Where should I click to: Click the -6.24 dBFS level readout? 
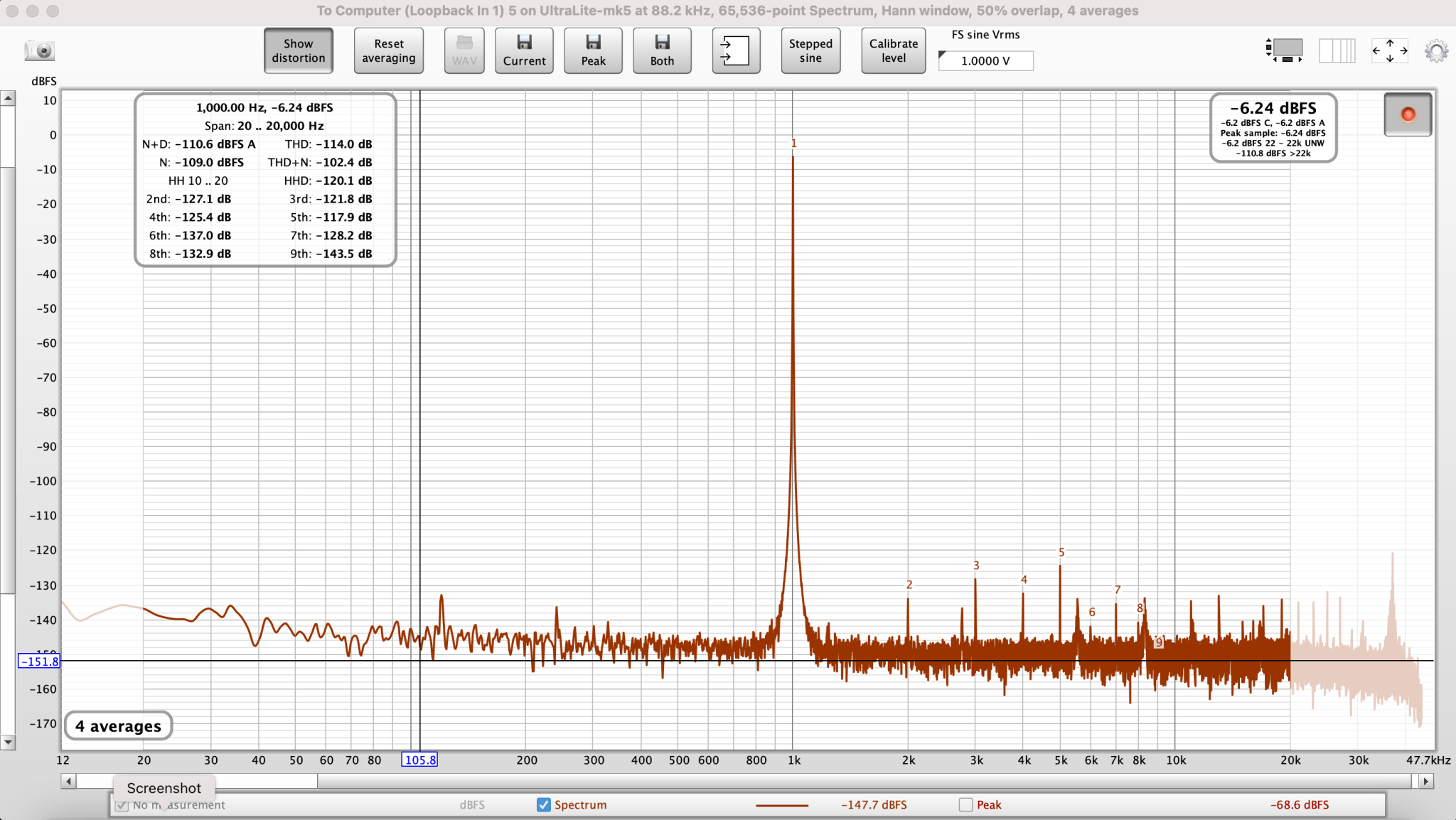(x=1273, y=108)
